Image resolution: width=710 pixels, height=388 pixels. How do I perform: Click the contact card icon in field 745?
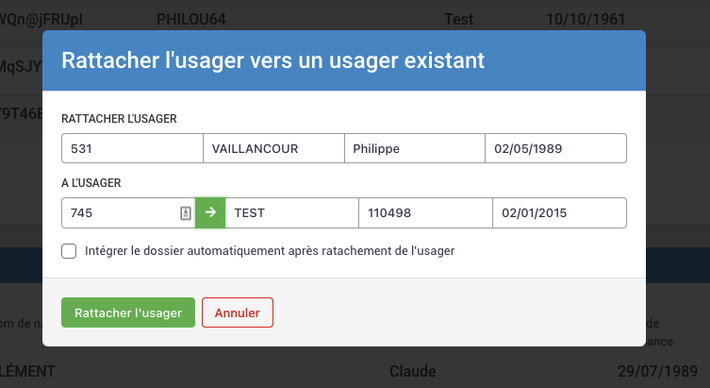[186, 213]
